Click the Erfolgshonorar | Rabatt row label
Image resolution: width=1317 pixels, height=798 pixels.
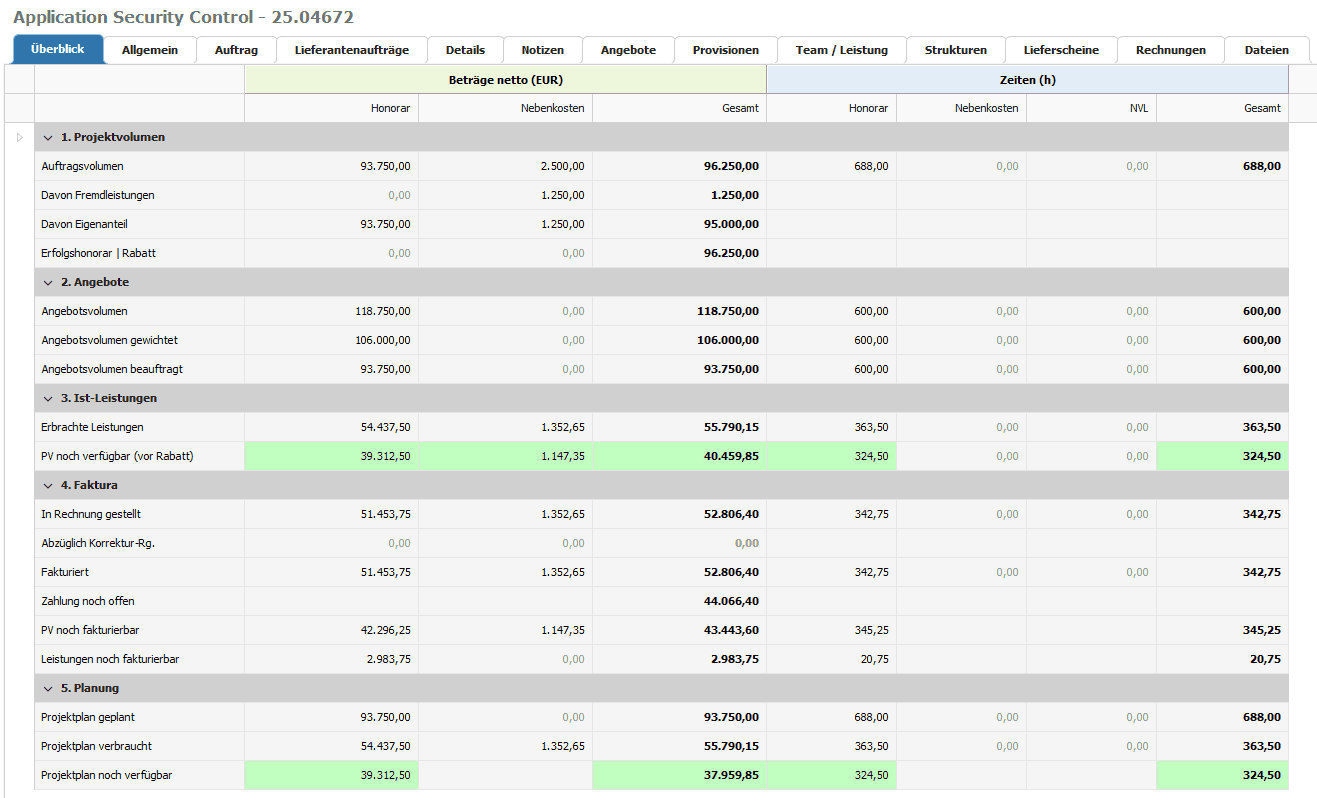coord(99,254)
